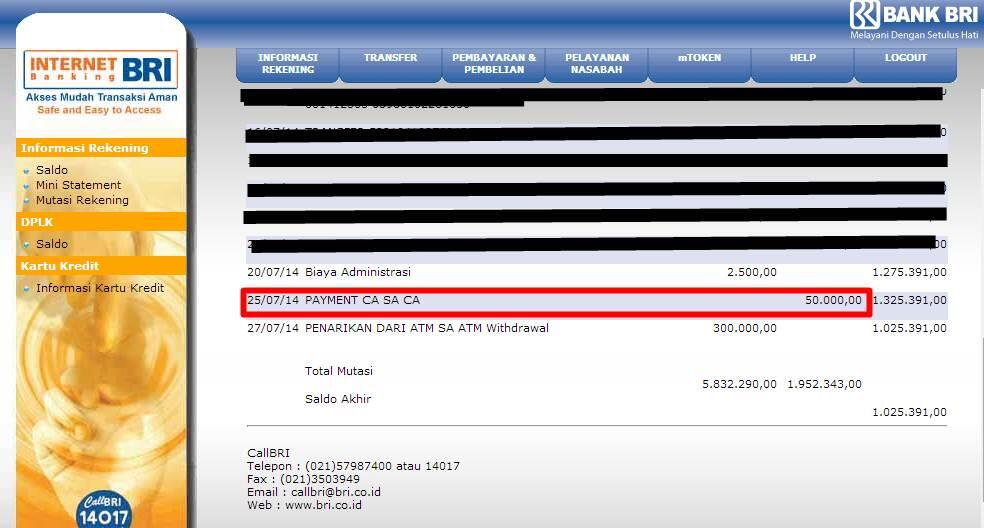Viewport: 984px width, 528px height.
Task: Select the CallBRI contact heading
Action: (x=268, y=453)
